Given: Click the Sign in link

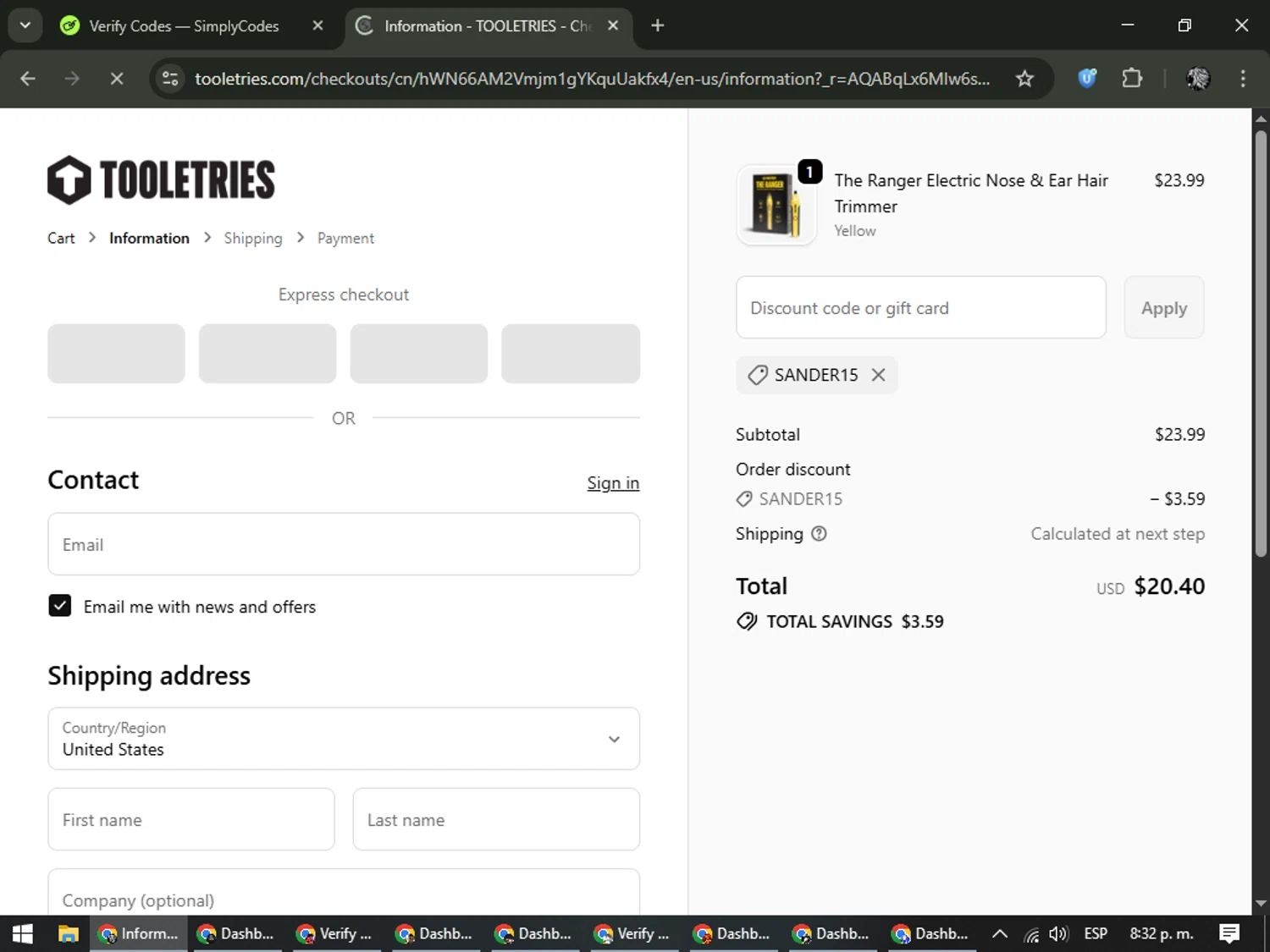Looking at the screenshot, I should pos(613,483).
